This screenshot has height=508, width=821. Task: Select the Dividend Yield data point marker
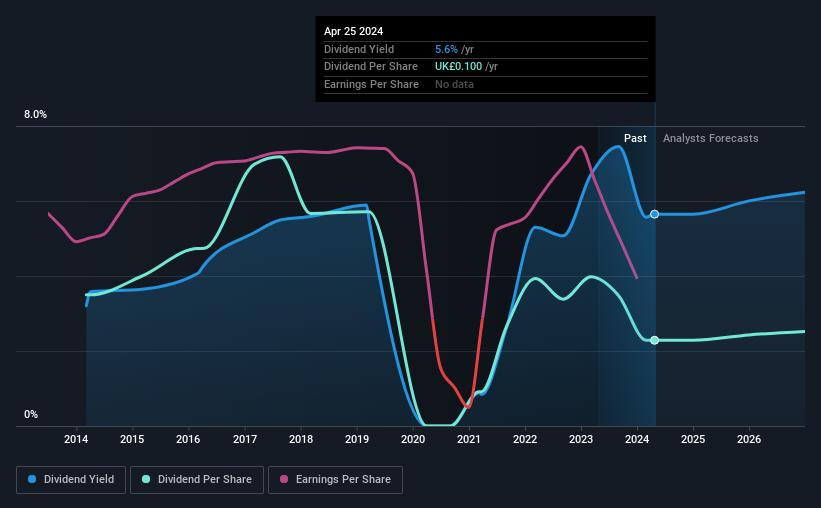pyautogui.click(x=654, y=214)
